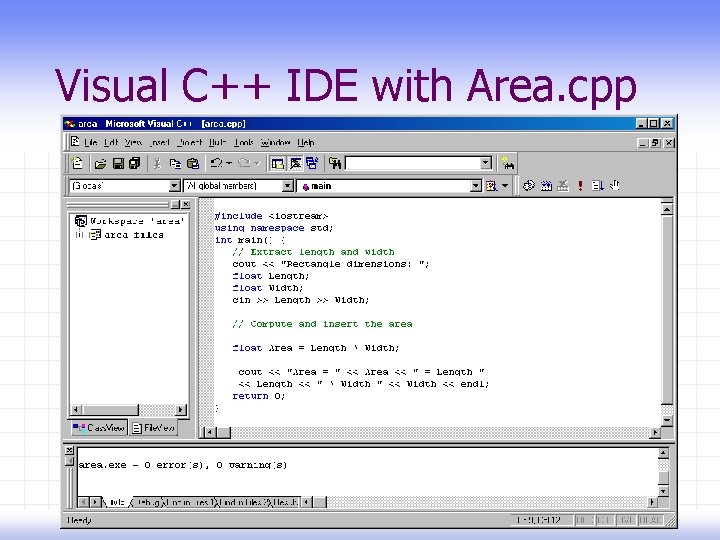
Task: Click the Build icon in Build toolbar
Action: (546, 186)
